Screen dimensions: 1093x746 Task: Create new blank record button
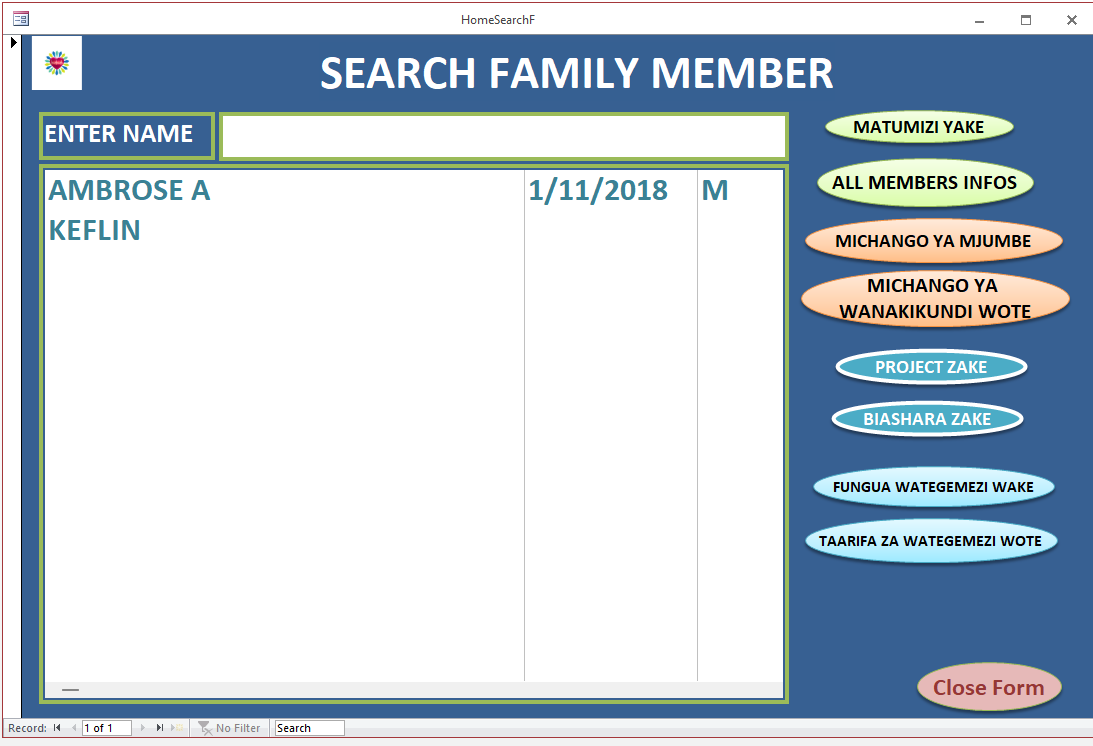tap(177, 728)
